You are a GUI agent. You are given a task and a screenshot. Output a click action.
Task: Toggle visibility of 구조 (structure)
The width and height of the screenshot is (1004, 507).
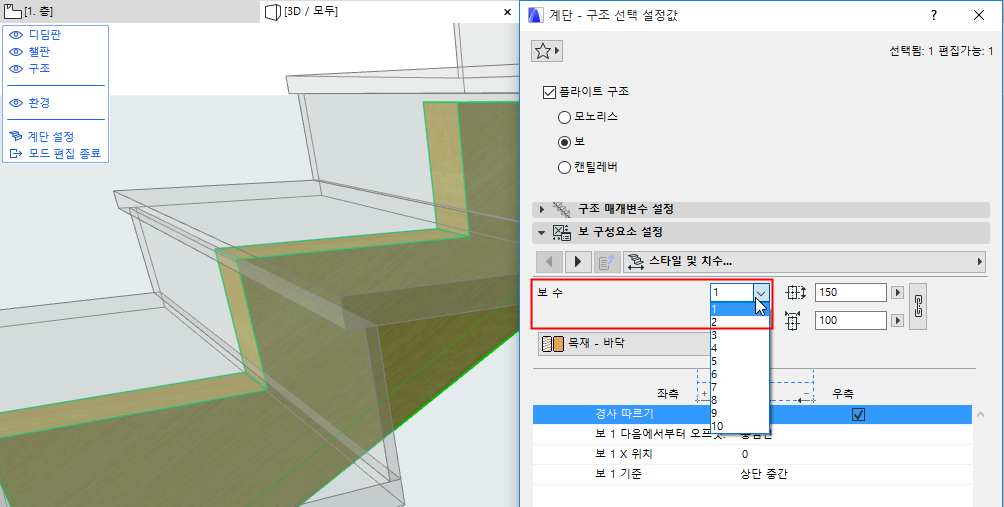tap(16, 68)
